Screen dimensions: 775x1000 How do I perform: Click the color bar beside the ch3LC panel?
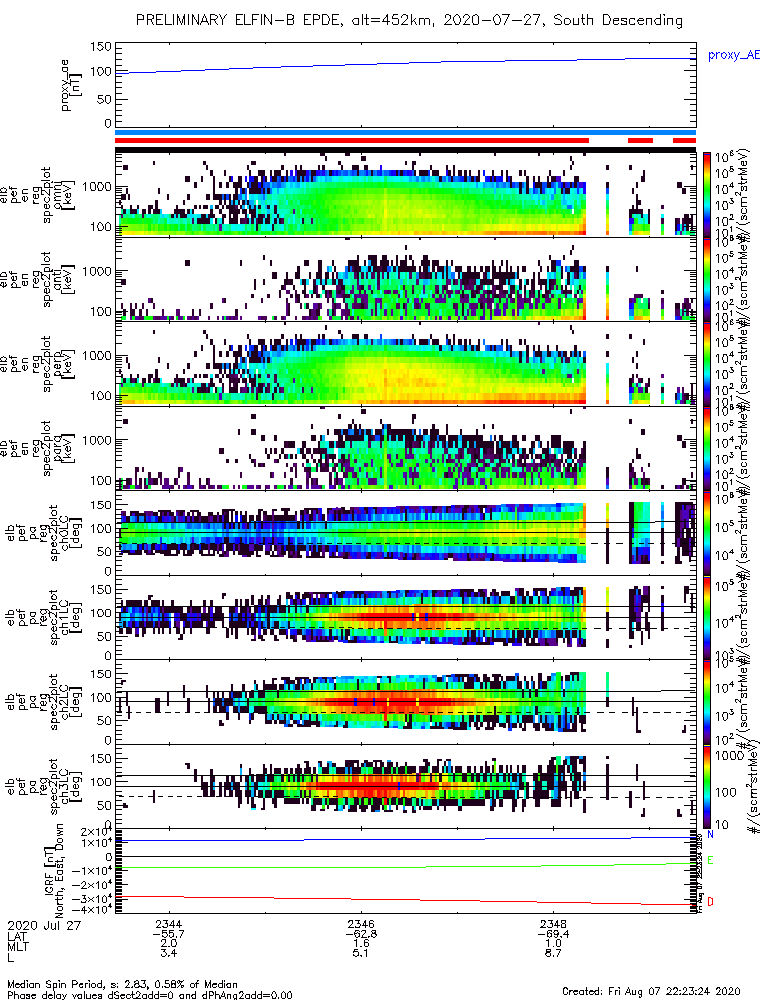pos(707,786)
